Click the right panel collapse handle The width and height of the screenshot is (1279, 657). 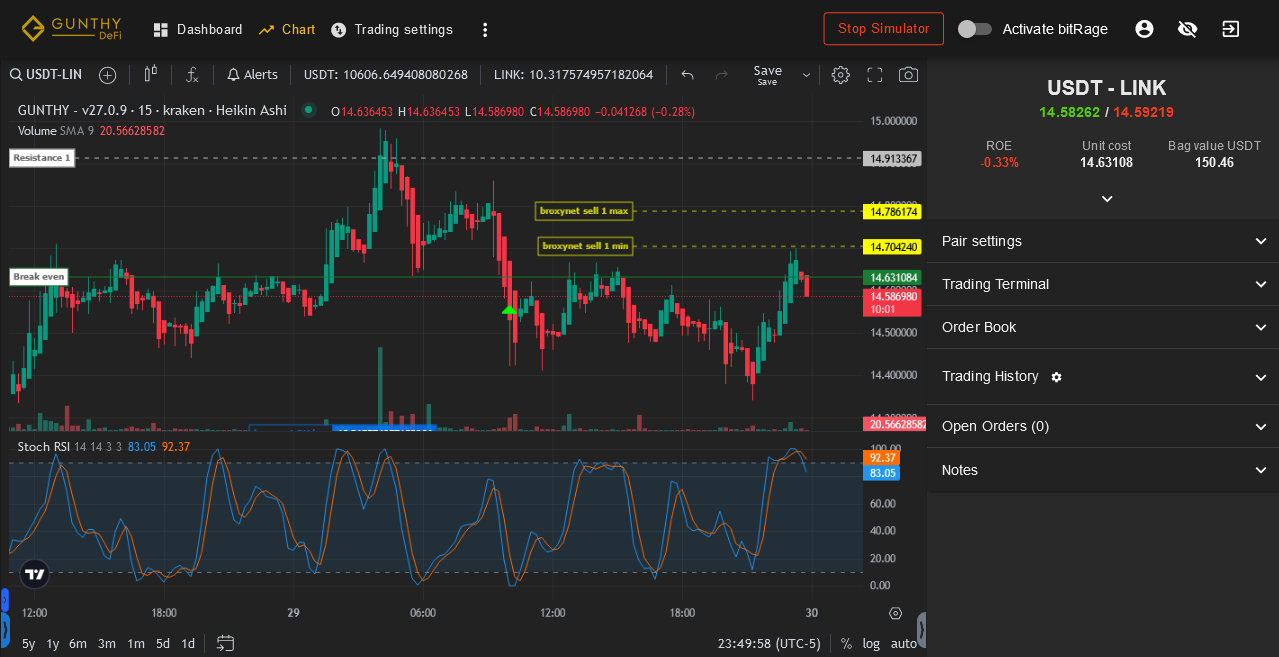[922, 629]
